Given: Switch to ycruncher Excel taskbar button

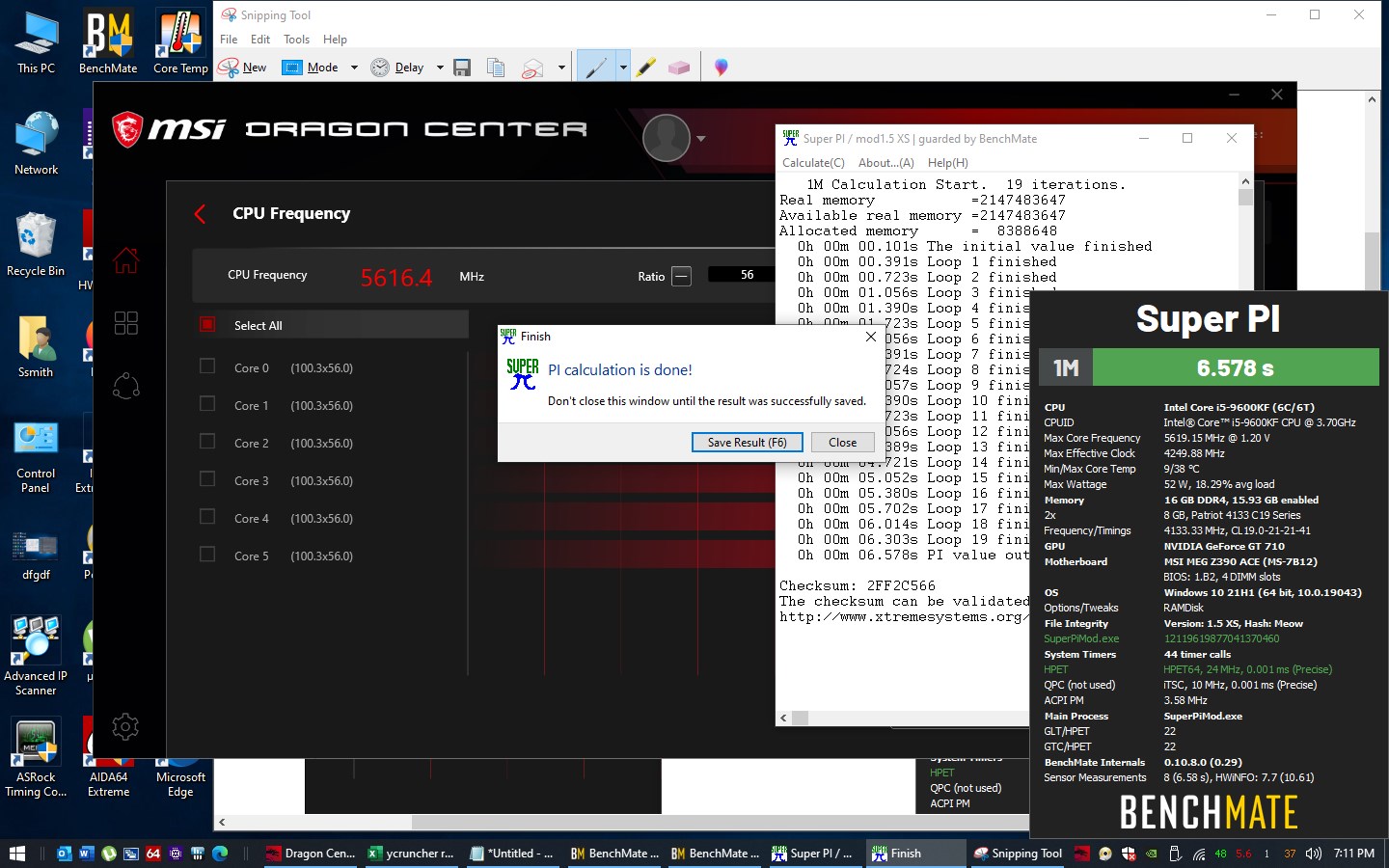Looking at the screenshot, I should (412, 854).
